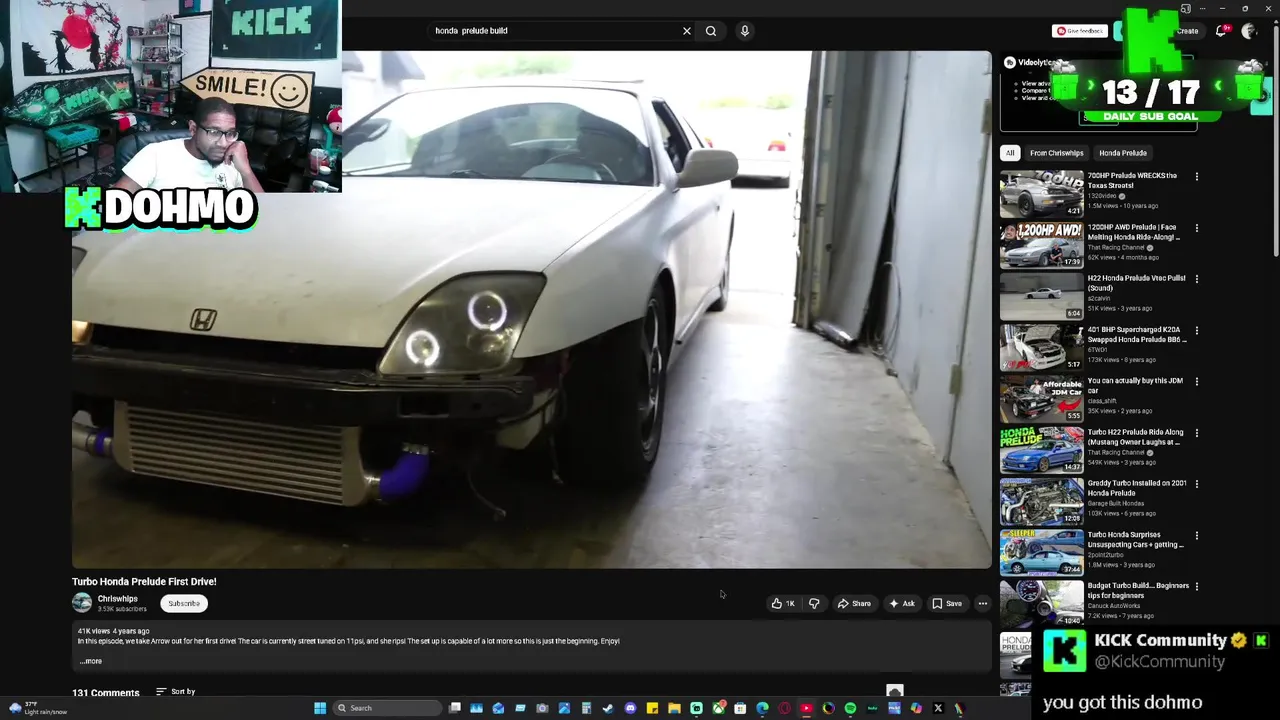Open 401 BHP Supercharged K20A thumbnail
Viewport: 1280px width, 720px height.
[1041, 347]
